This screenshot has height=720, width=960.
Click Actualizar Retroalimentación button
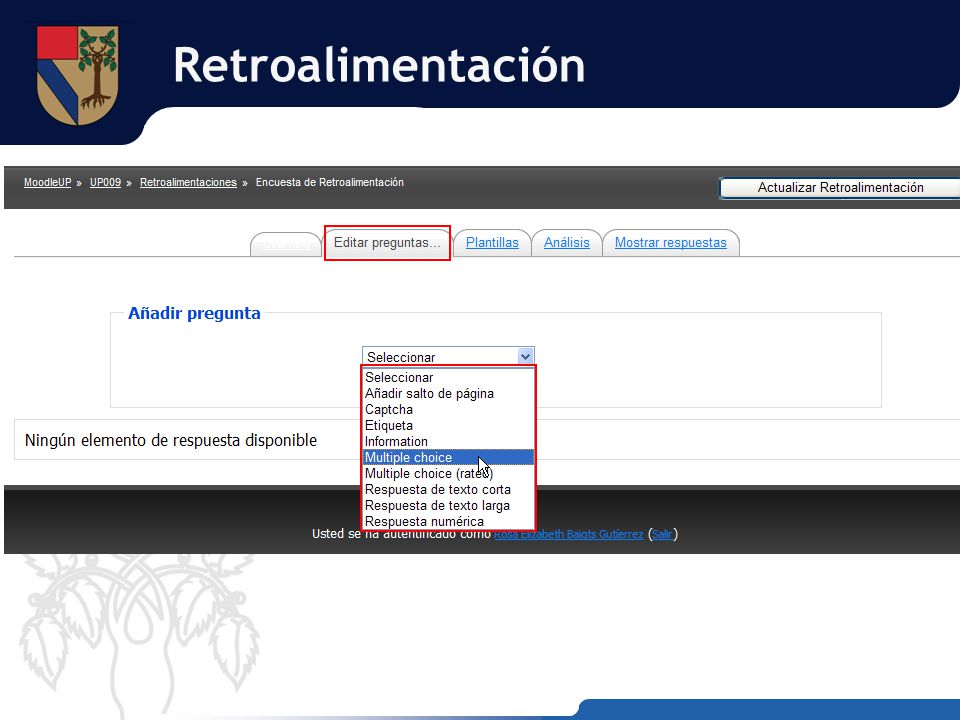coord(840,188)
